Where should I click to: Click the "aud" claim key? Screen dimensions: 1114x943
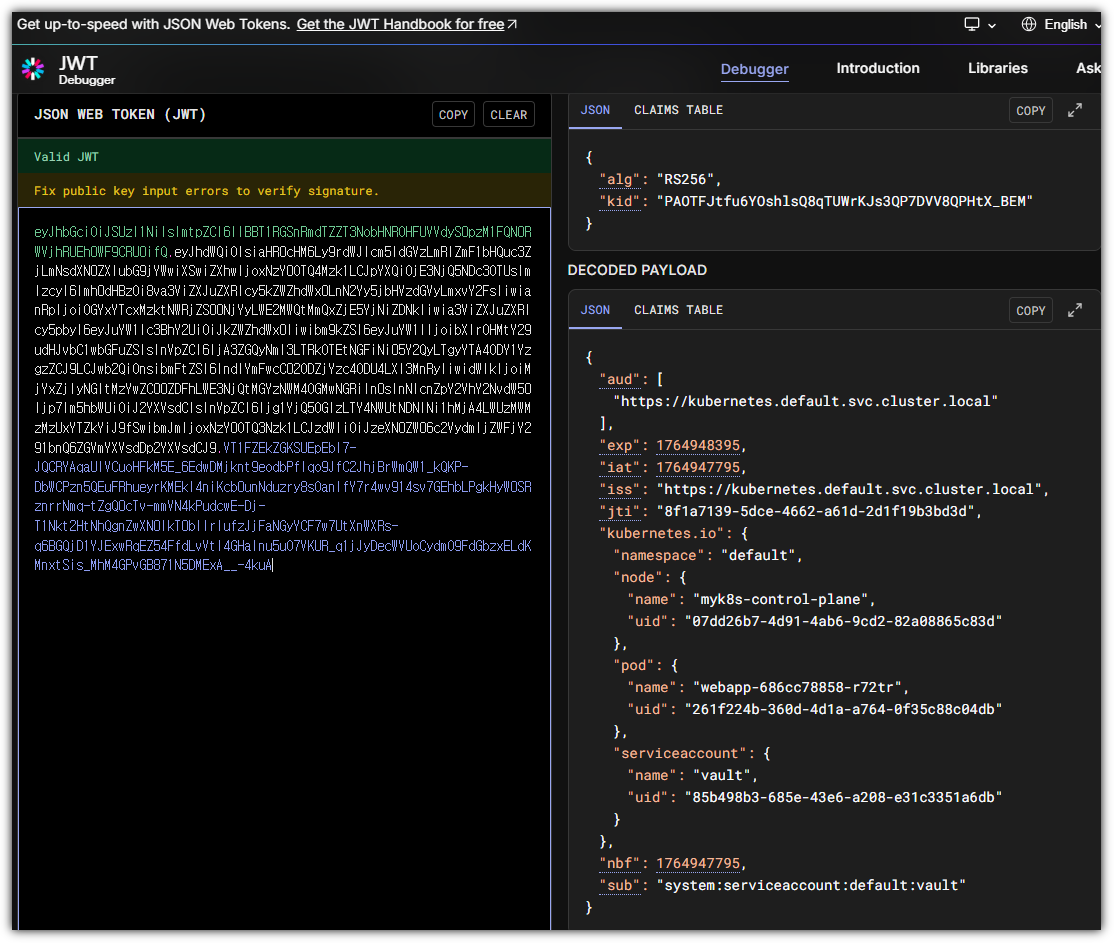pos(619,379)
